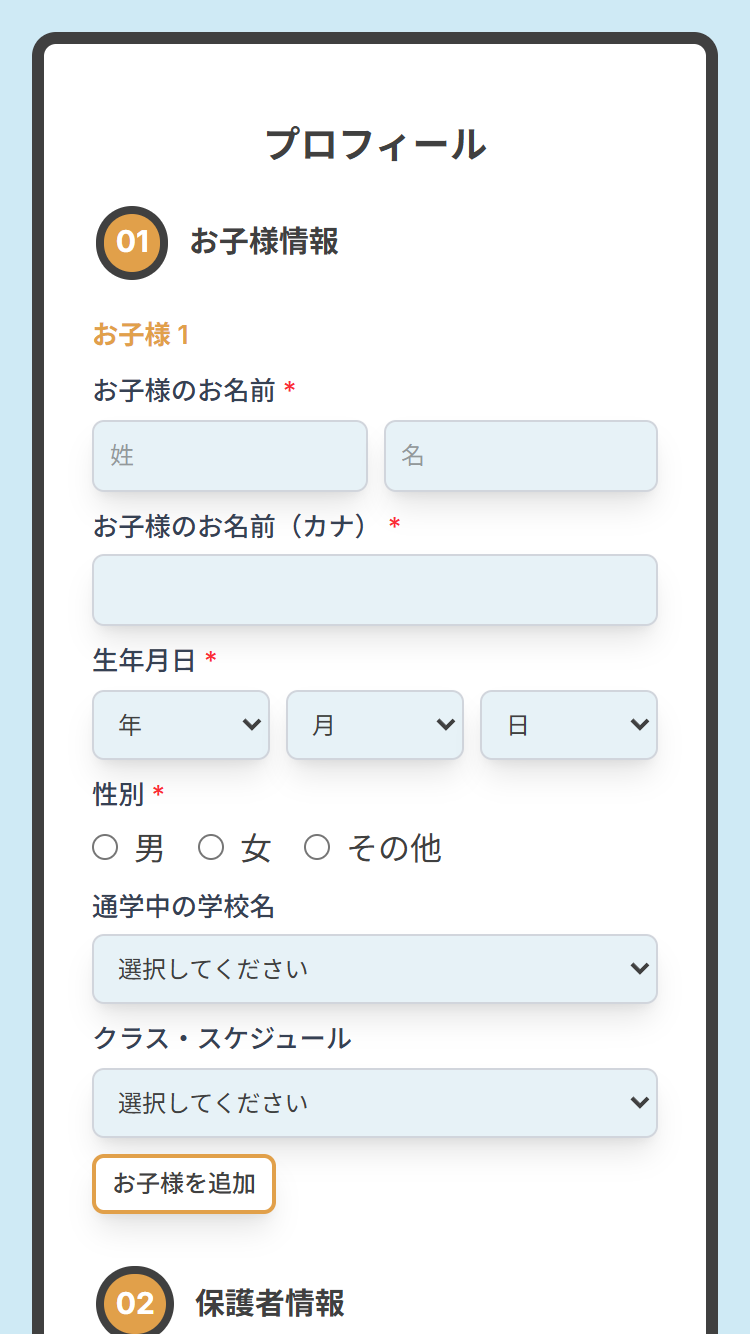Image resolution: width=750 pixels, height=1334 pixels.
Task: Select the 男 gender option
Action: tap(104, 847)
